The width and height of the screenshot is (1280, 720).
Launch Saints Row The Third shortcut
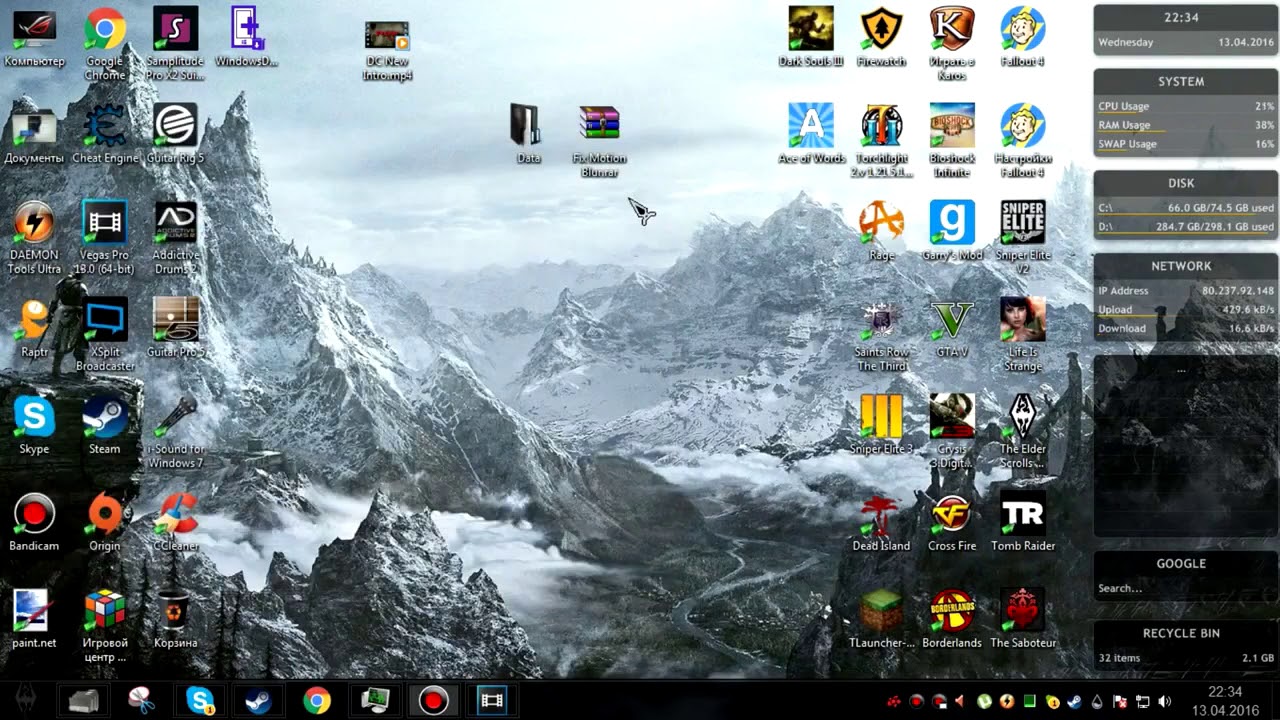881,335
